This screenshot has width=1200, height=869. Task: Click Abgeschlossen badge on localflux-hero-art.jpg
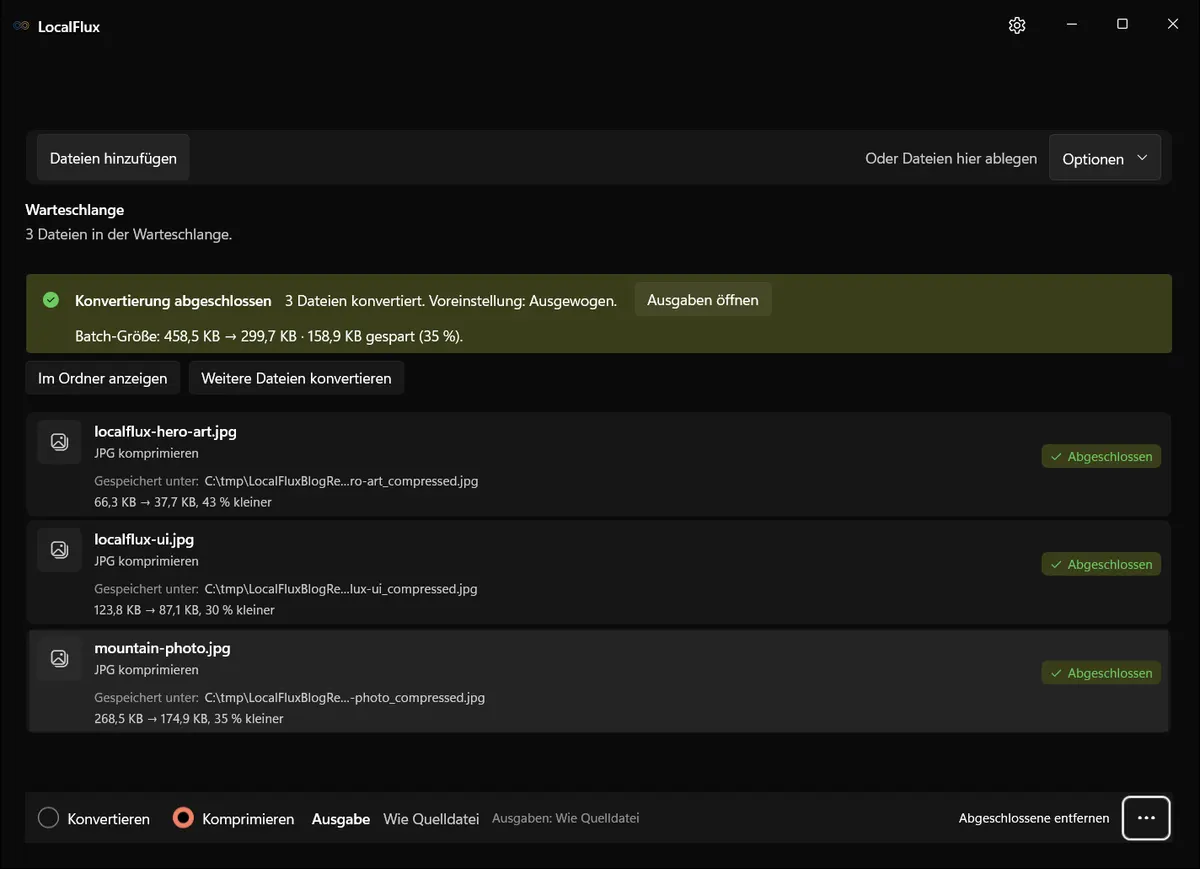[x=1101, y=456]
